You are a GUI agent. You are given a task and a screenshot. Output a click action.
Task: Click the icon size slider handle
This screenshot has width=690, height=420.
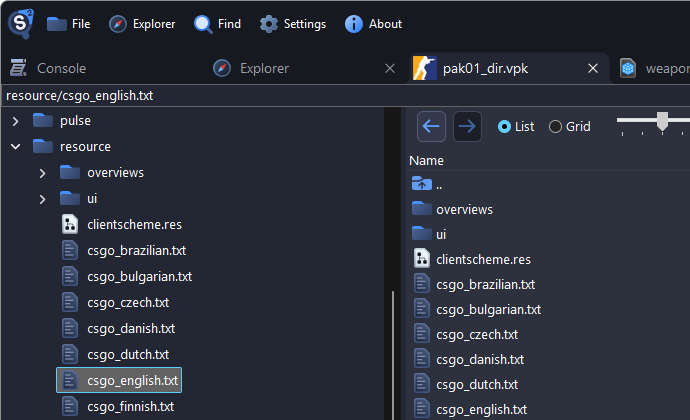(662, 121)
